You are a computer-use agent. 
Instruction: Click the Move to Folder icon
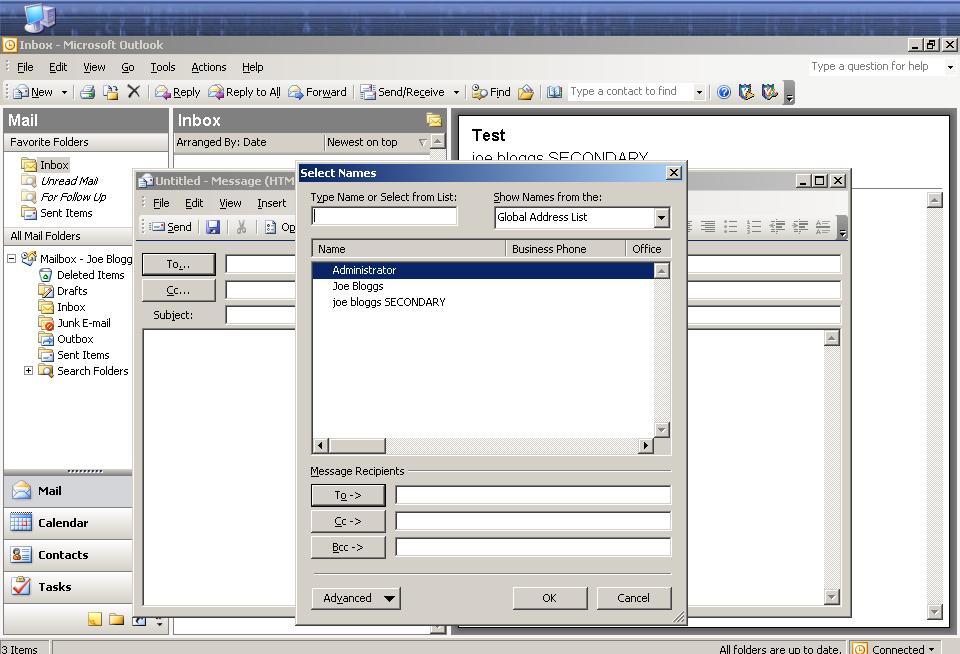(x=111, y=92)
